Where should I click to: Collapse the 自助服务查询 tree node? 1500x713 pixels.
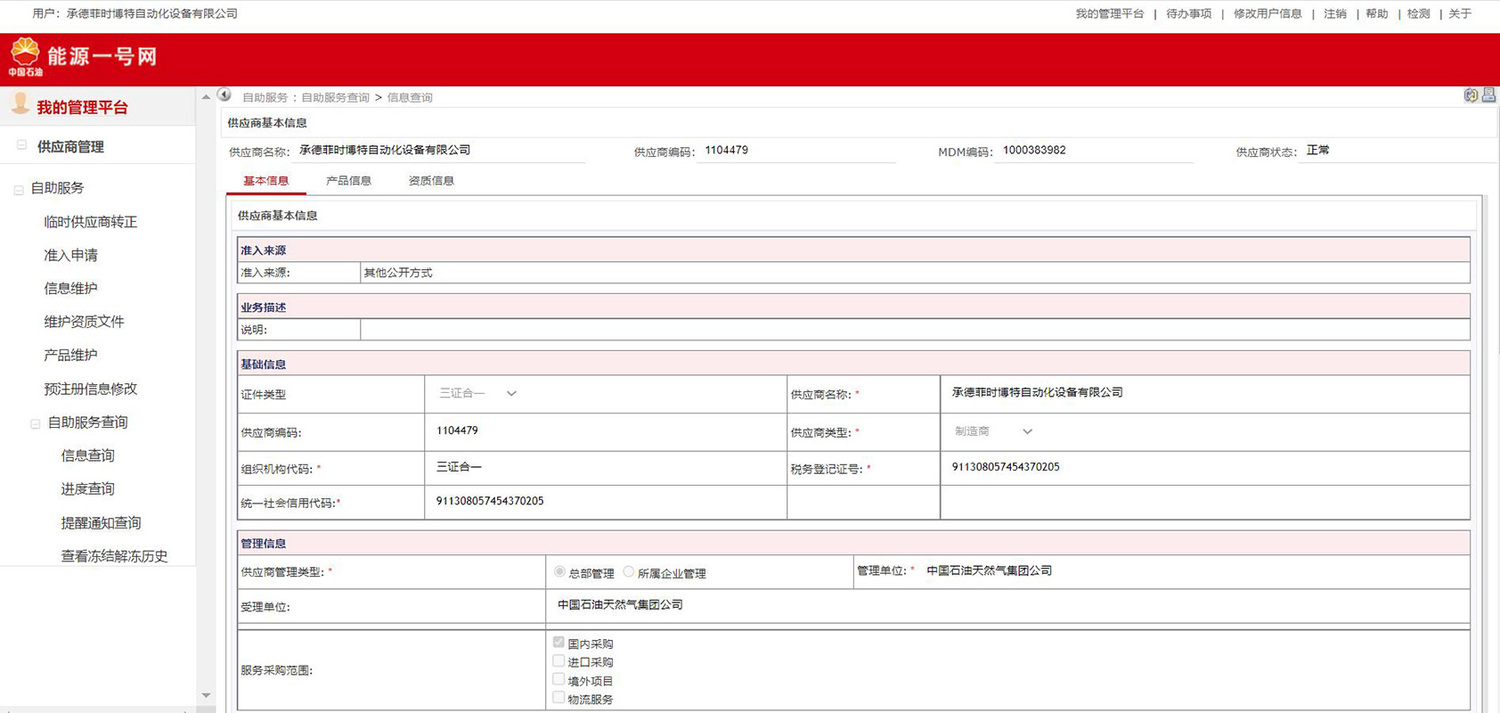pos(35,423)
